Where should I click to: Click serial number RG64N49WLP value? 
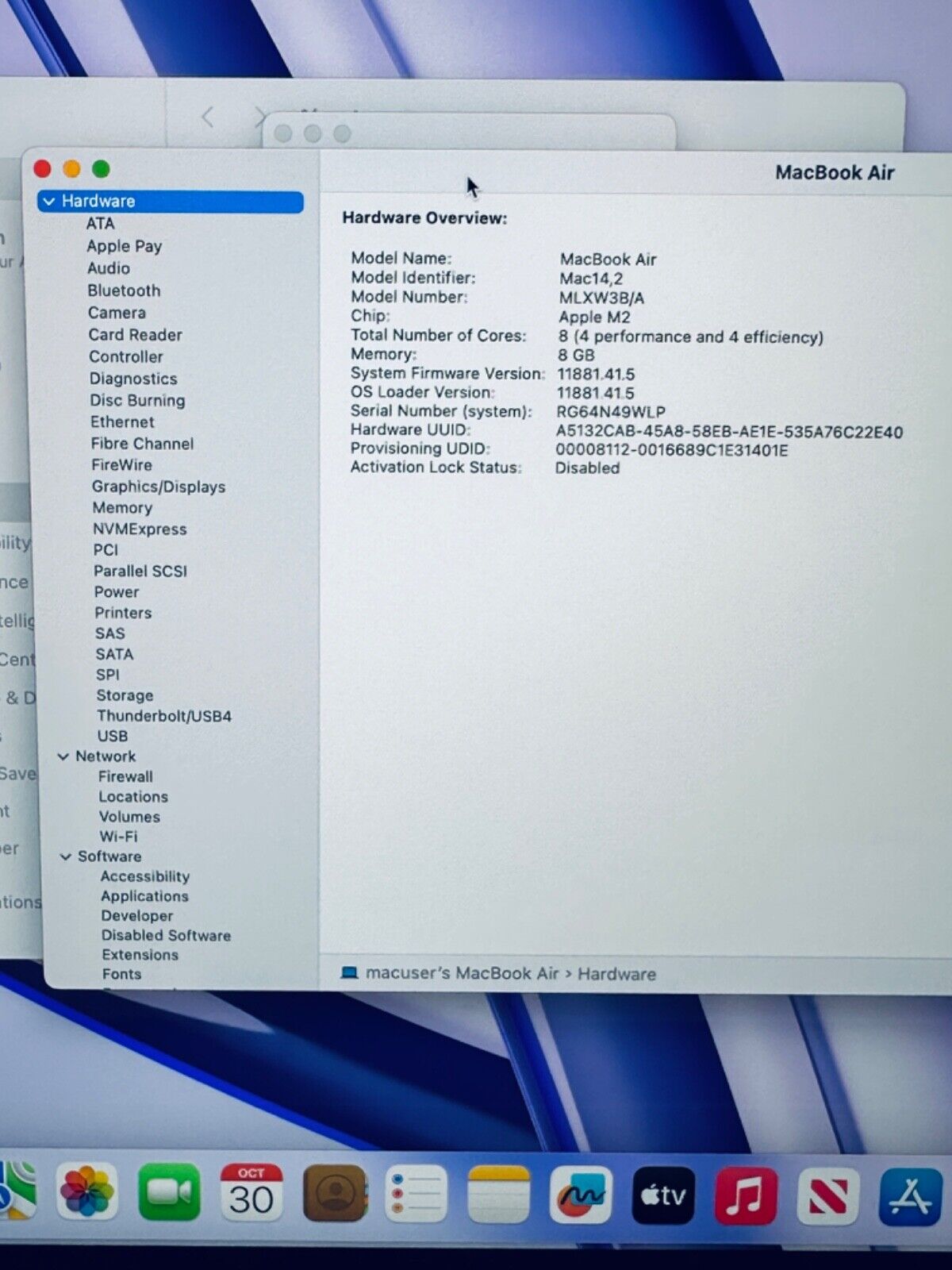point(611,412)
